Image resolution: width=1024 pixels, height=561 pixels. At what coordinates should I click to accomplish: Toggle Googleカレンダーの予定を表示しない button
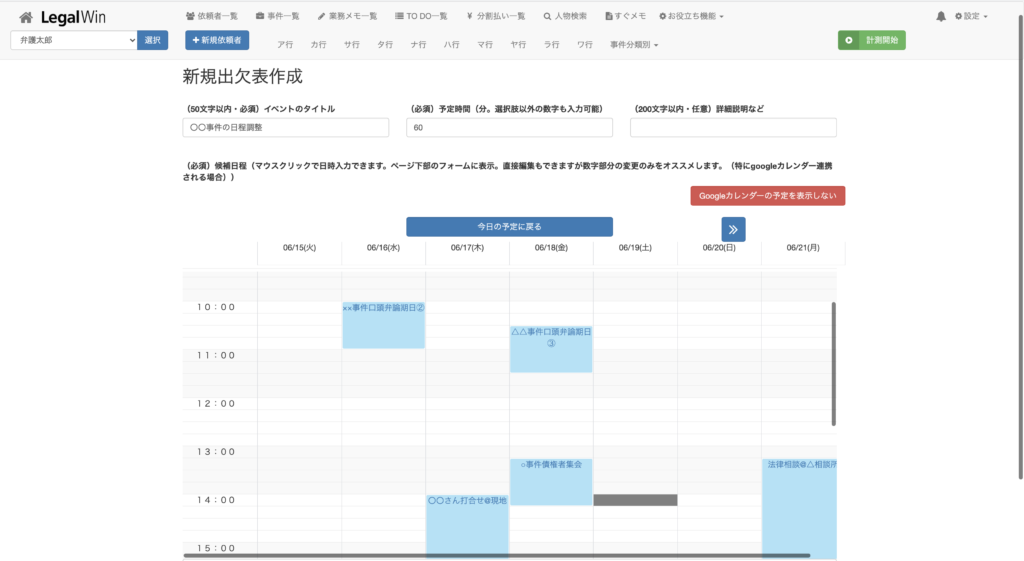pyautogui.click(x=767, y=196)
